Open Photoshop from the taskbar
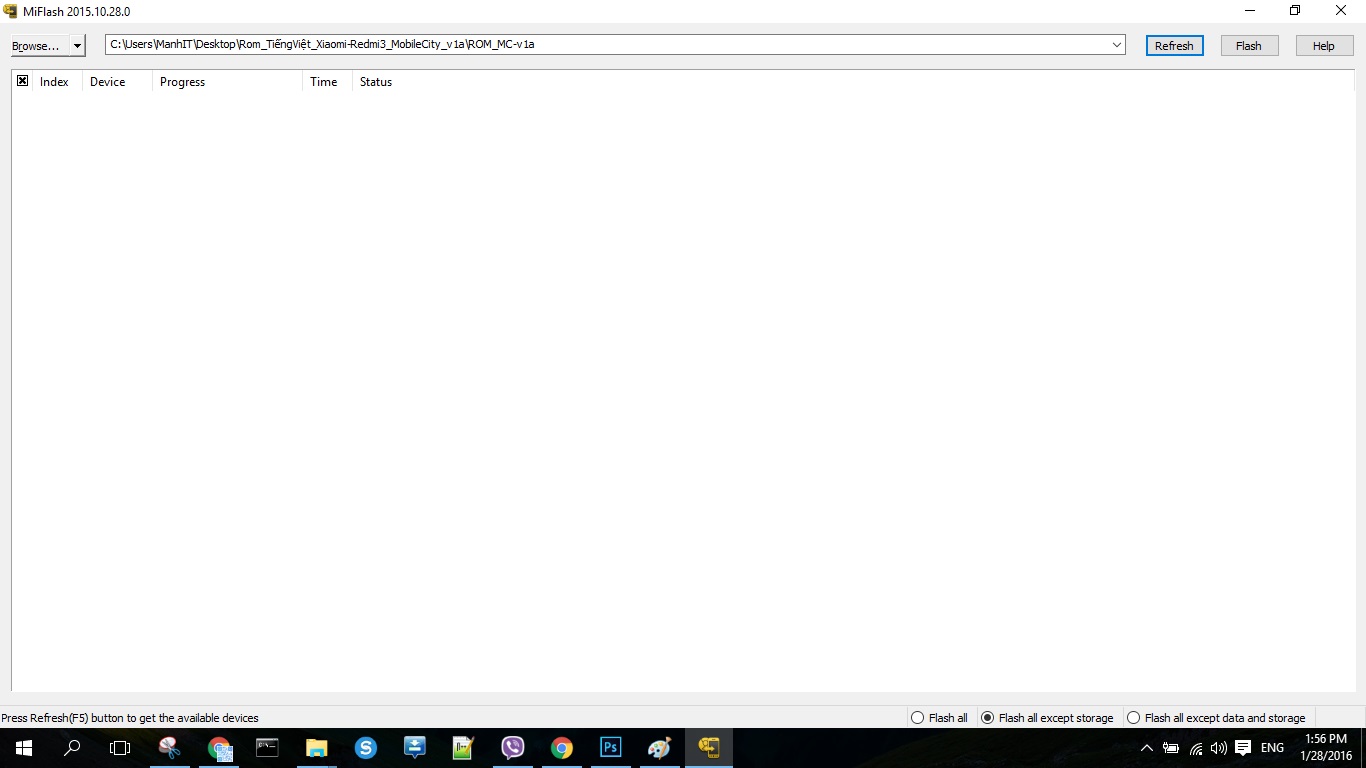 610,748
